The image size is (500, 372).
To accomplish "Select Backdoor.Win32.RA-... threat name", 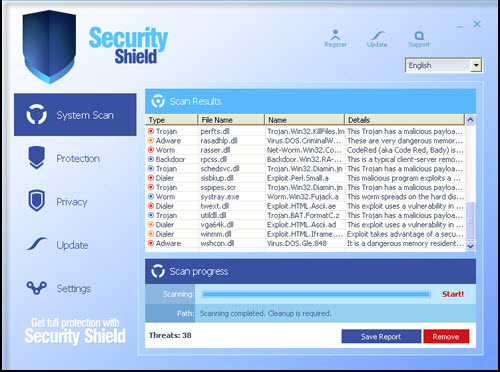I will pyautogui.click(x=304, y=159).
